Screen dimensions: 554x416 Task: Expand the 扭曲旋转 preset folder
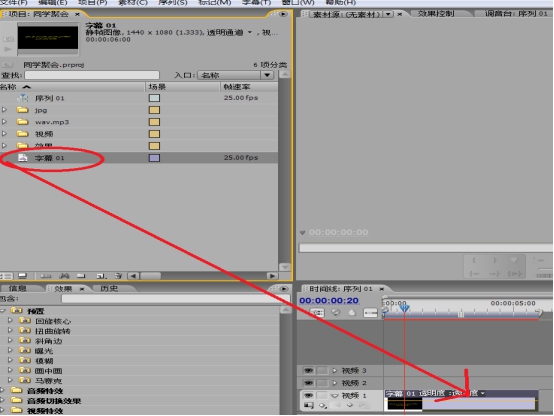click(10, 330)
